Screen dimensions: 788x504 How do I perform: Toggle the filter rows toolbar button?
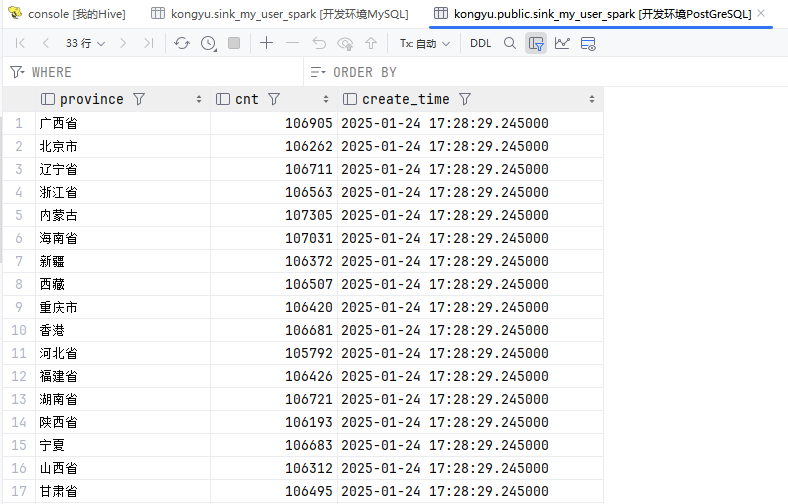pyautogui.click(x=536, y=43)
